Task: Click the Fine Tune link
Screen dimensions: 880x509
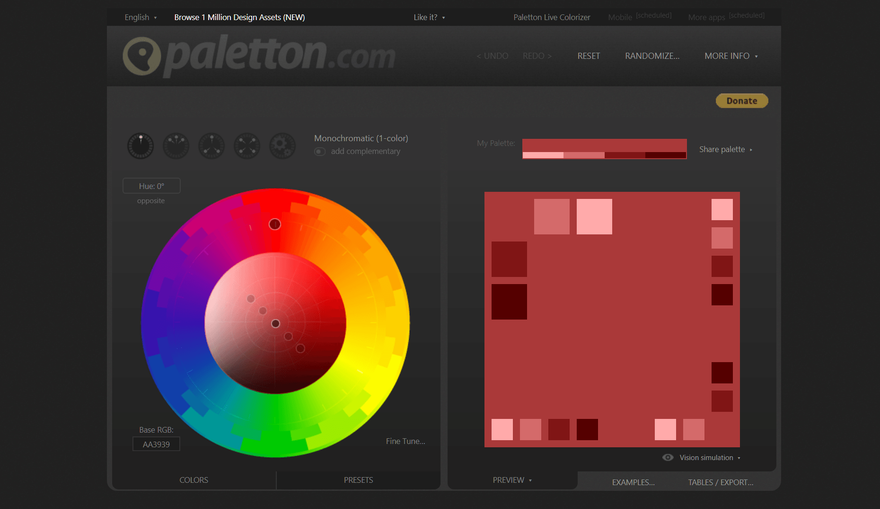Action: point(405,441)
